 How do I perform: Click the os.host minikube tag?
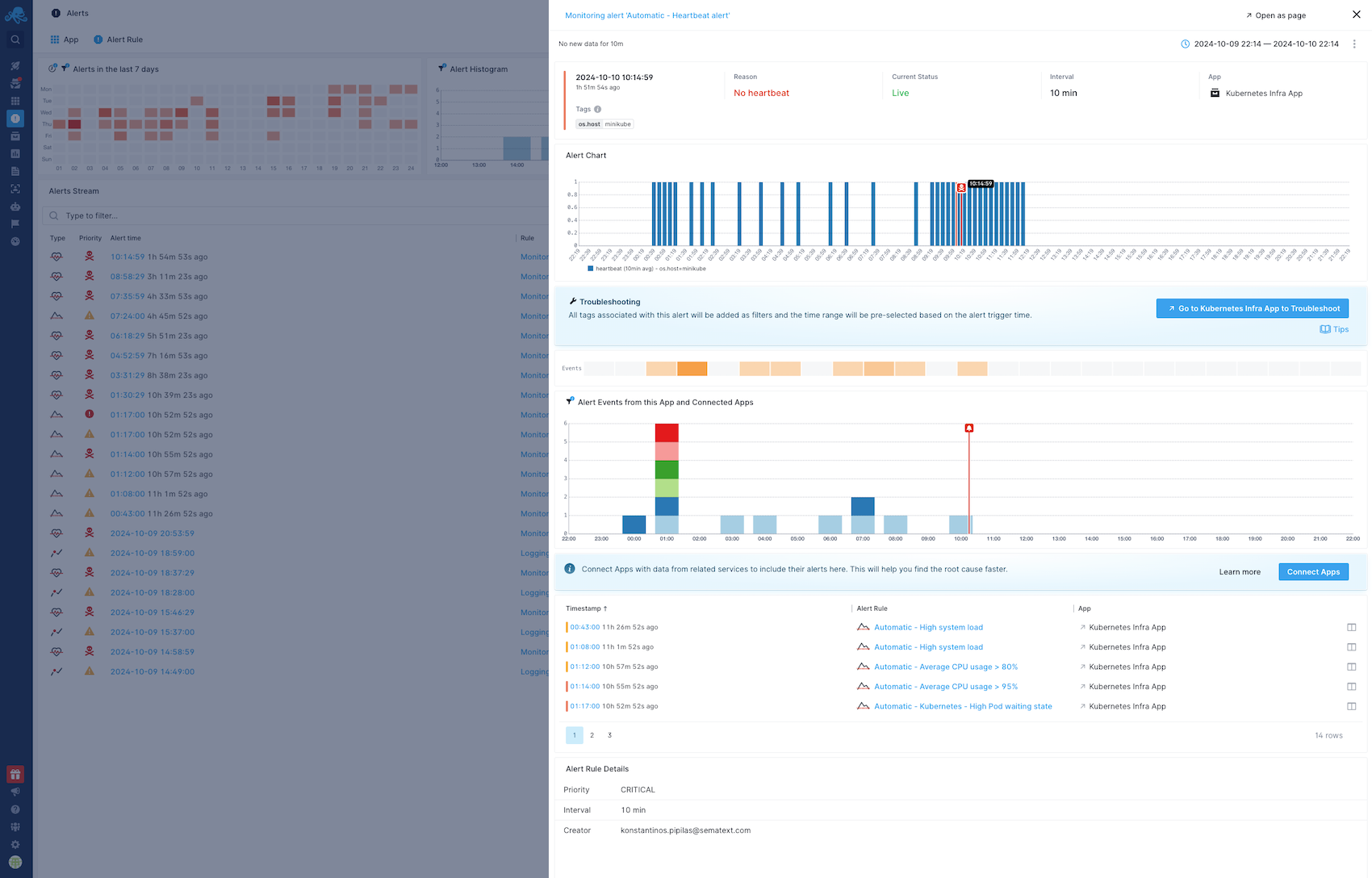[604, 124]
